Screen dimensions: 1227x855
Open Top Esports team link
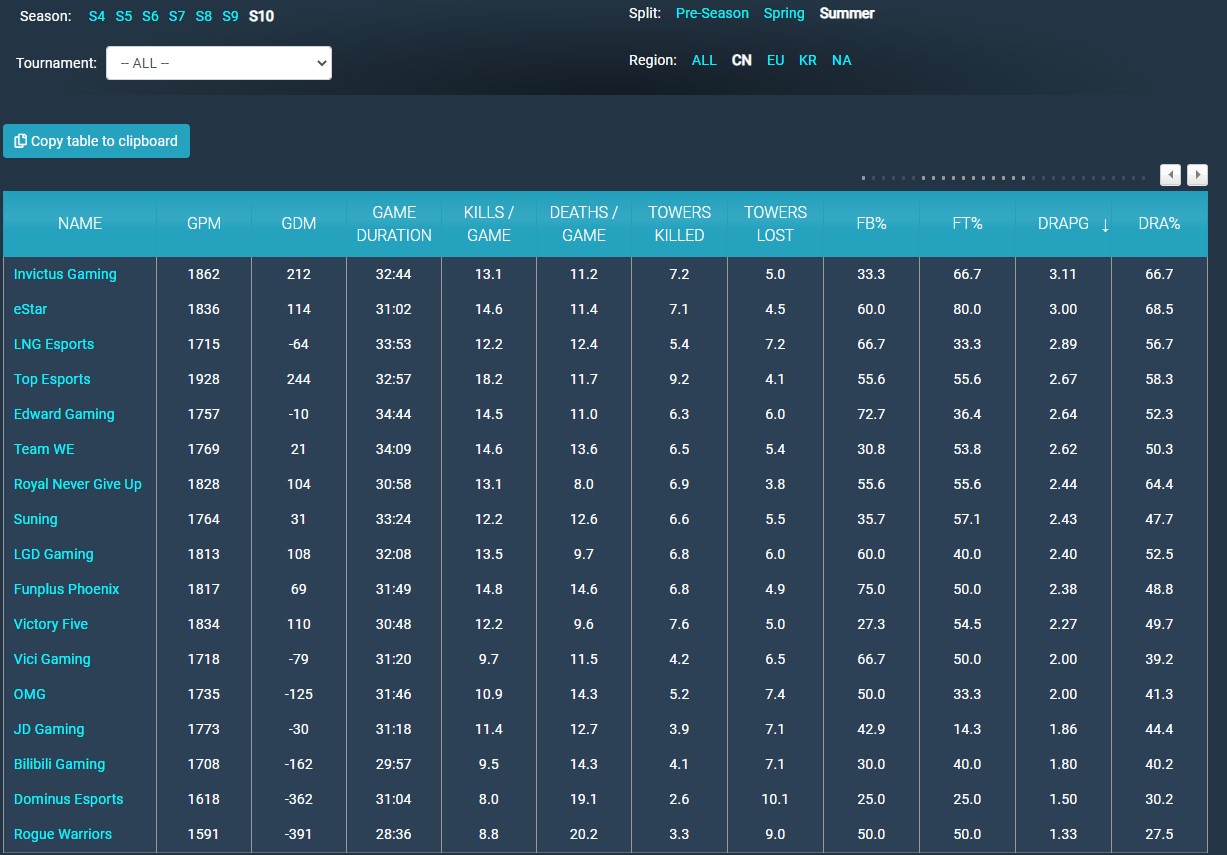52,379
